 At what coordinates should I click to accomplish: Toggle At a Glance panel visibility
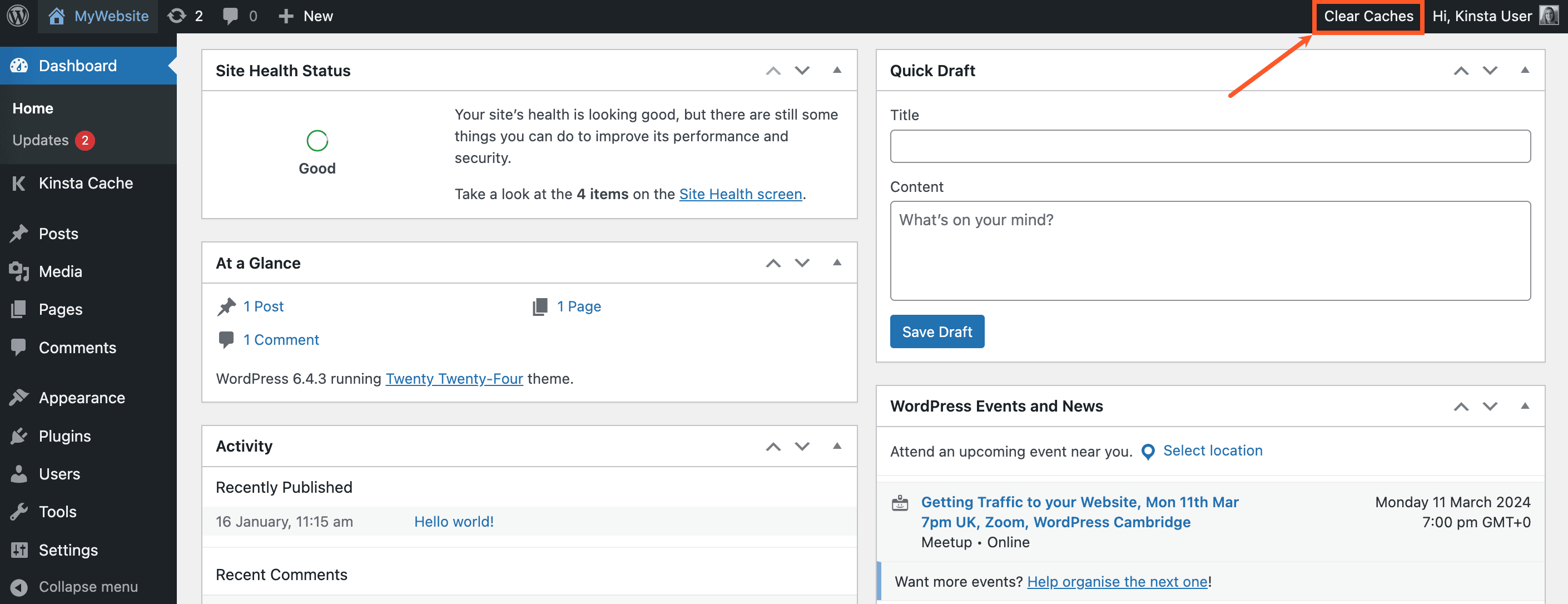(836, 262)
